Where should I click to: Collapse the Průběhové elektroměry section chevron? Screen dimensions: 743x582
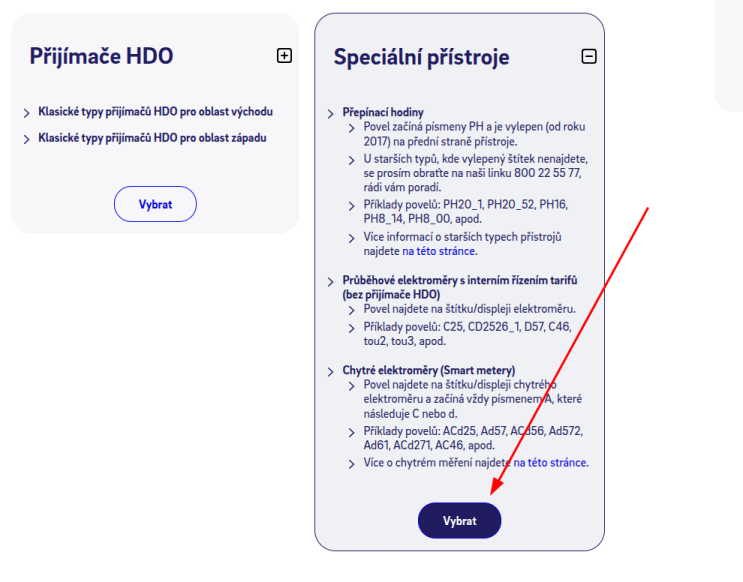click(x=331, y=283)
